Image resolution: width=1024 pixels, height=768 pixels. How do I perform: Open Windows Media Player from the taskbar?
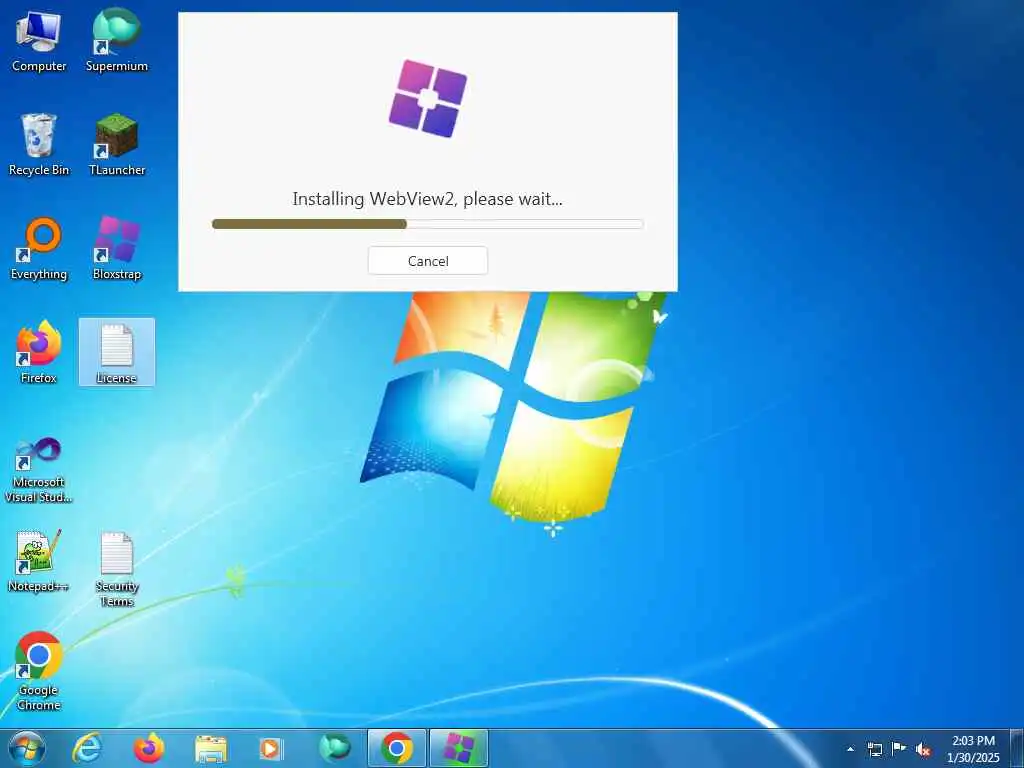pos(272,748)
